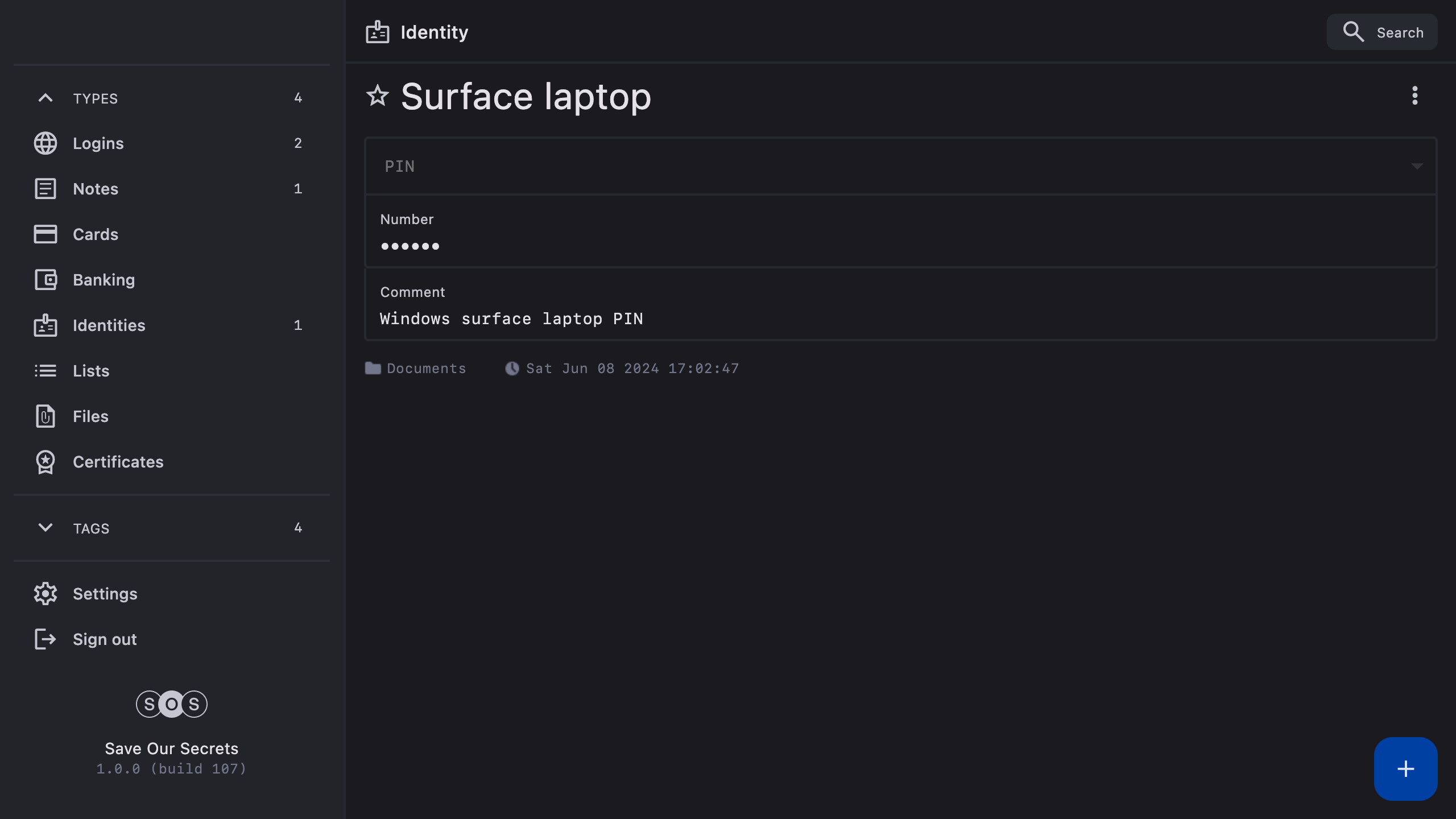The image size is (1456, 819).
Task: Click the Banking wallet icon
Action: click(45, 280)
